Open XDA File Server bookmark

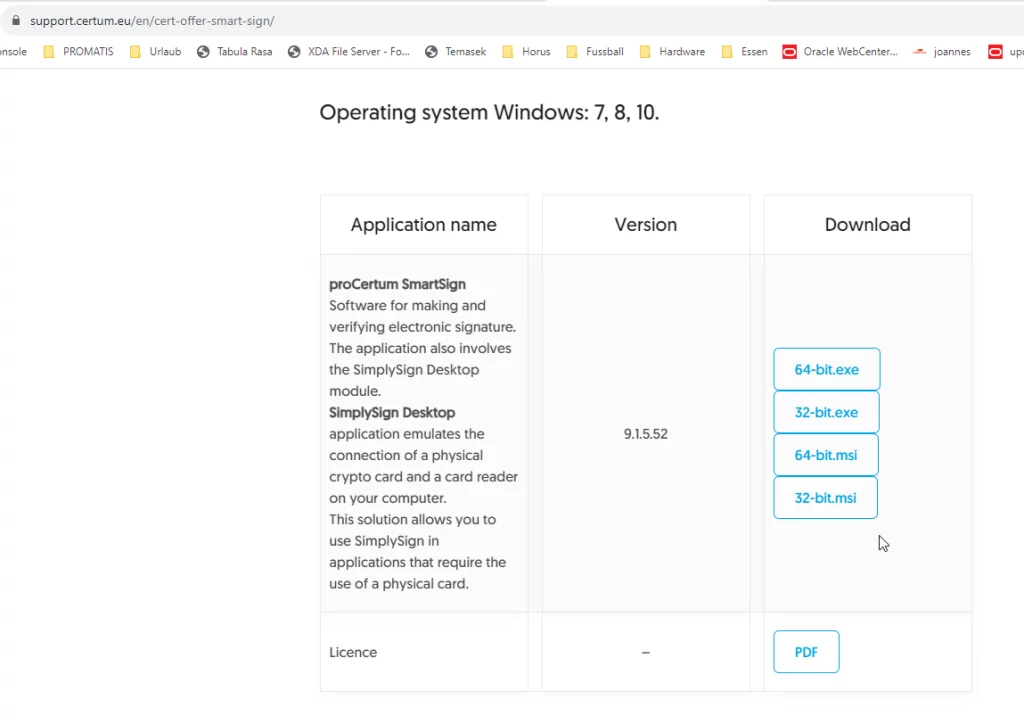(x=349, y=52)
